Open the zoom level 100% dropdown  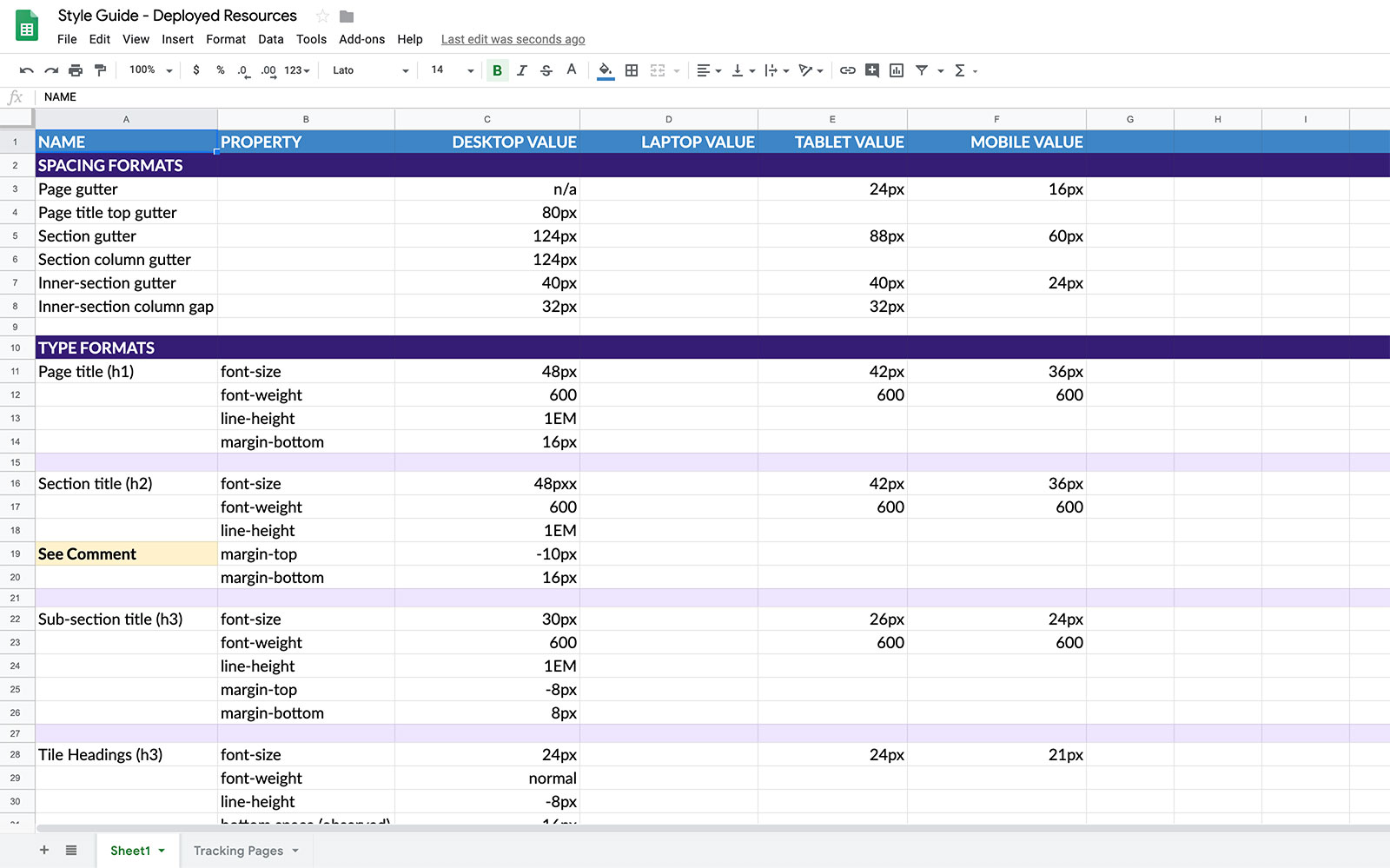[x=150, y=70]
